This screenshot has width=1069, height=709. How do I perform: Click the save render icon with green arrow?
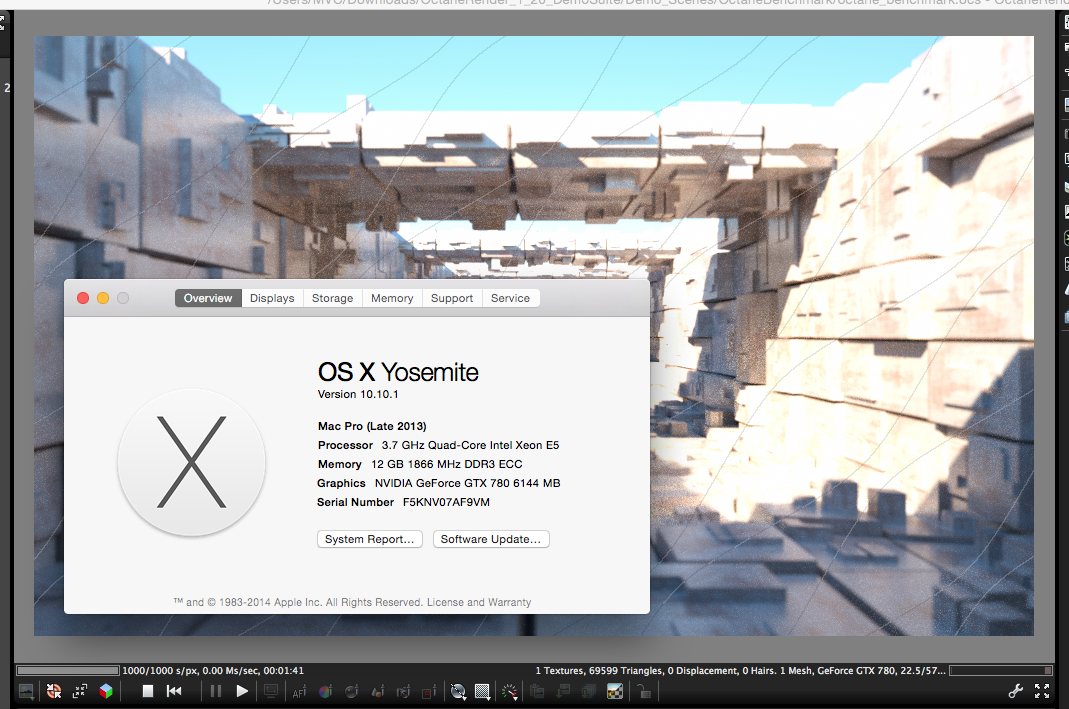(563, 692)
